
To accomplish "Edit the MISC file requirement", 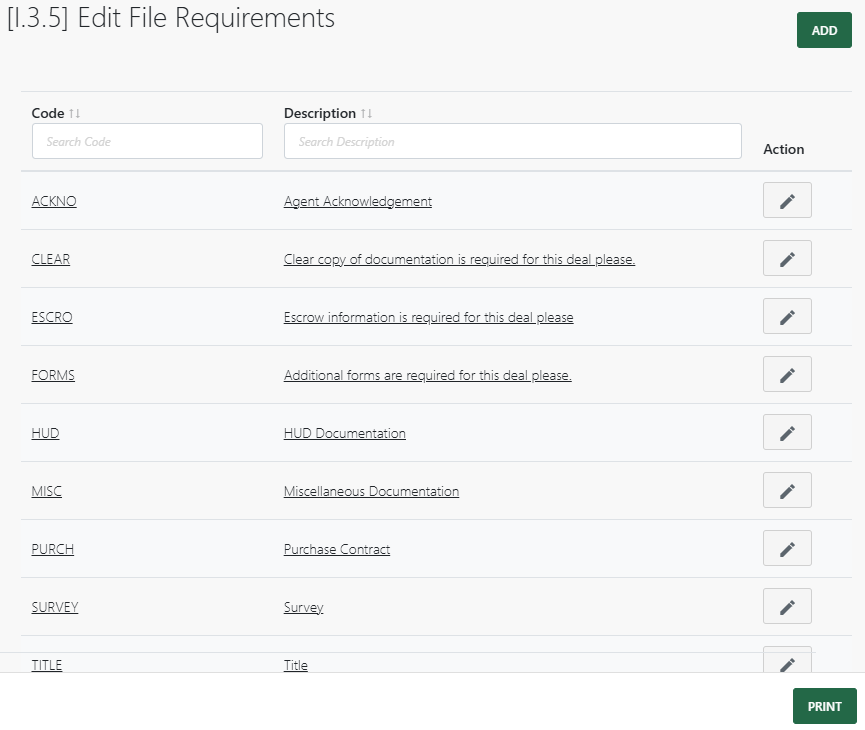I will click(x=787, y=490).
